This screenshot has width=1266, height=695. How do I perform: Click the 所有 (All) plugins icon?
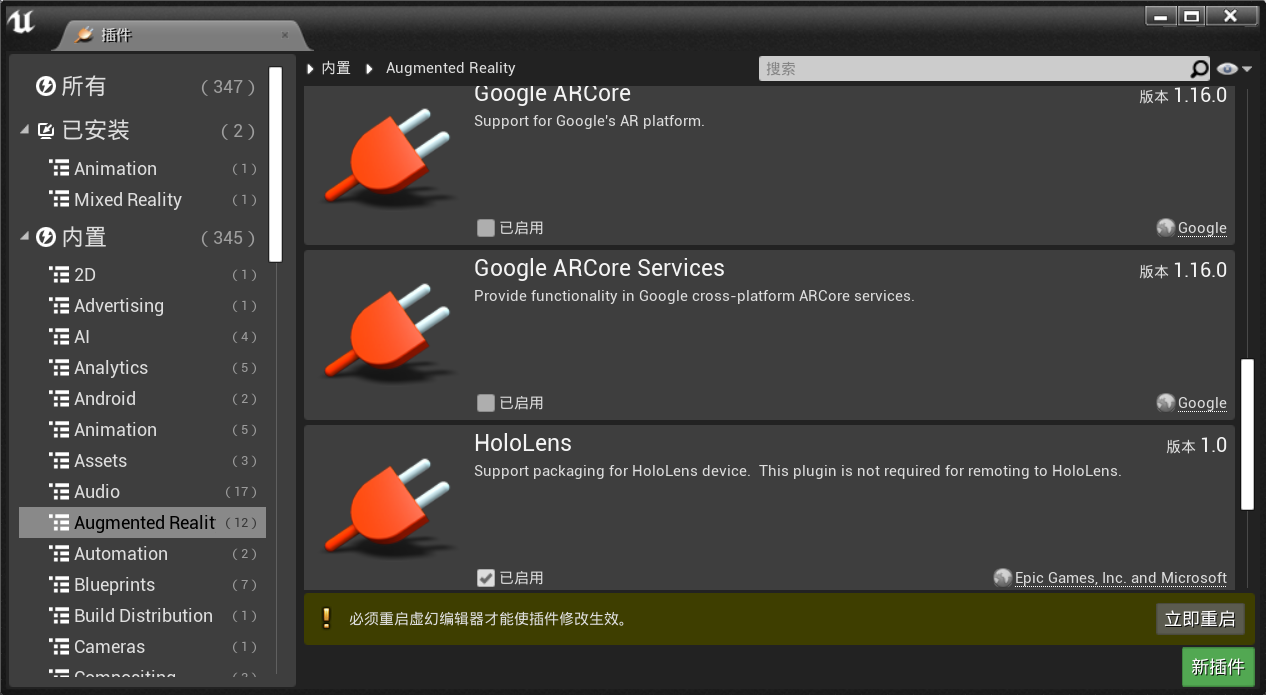(46, 87)
